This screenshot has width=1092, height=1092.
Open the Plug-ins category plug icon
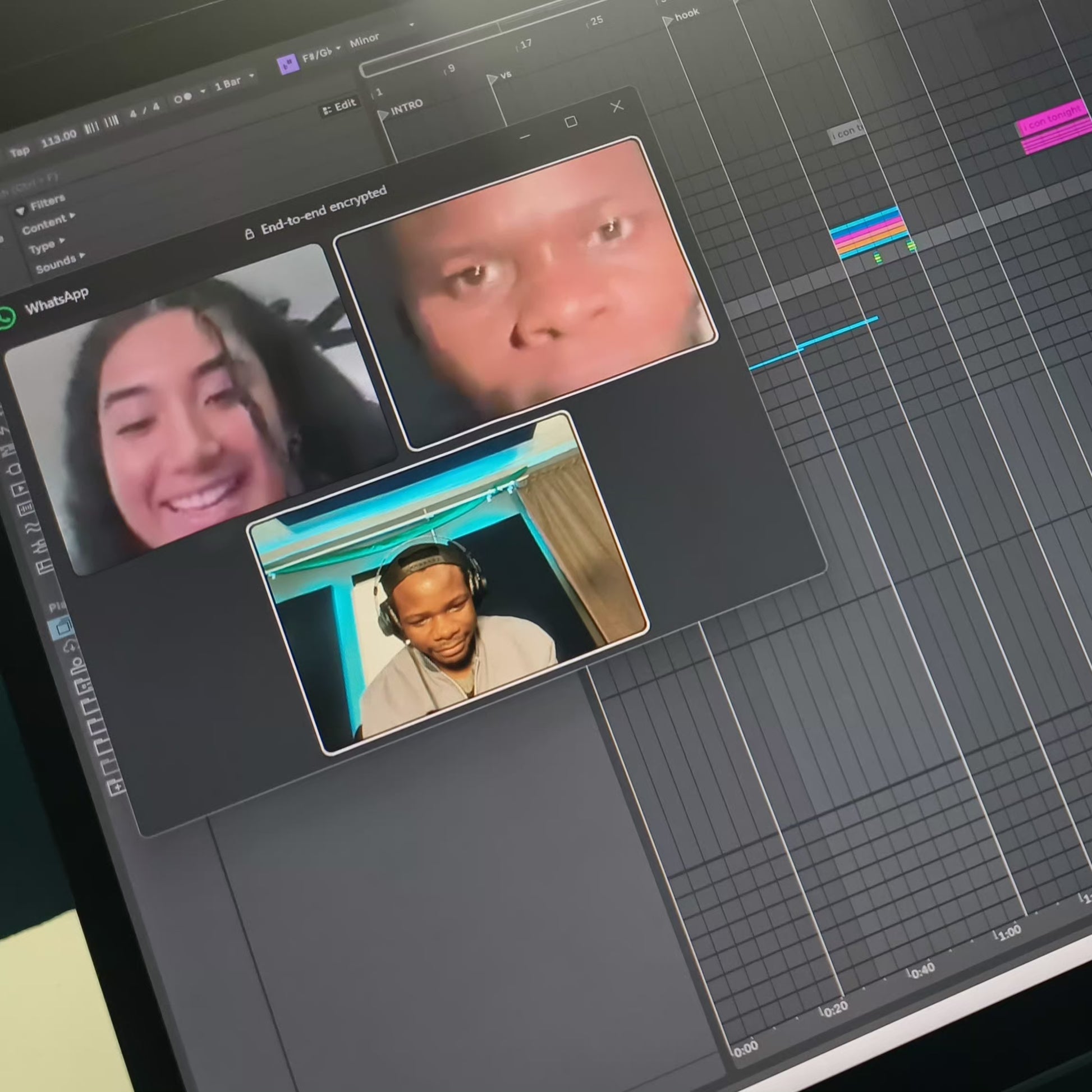(15, 468)
